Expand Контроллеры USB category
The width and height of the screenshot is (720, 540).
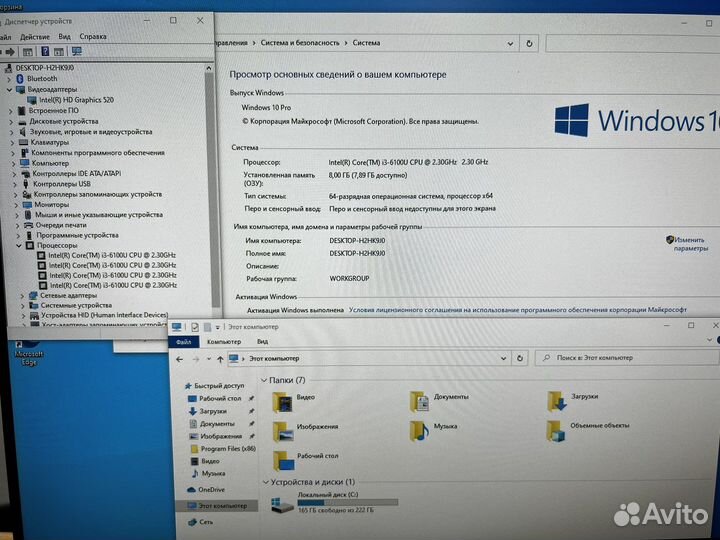(x=15, y=184)
